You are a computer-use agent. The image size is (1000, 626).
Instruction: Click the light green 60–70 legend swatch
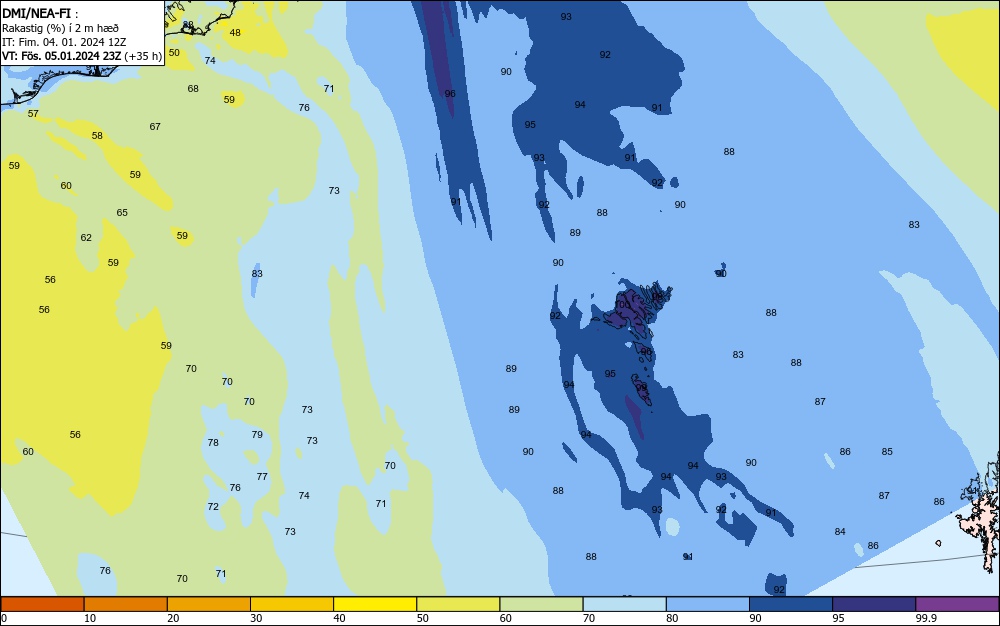pos(541,604)
